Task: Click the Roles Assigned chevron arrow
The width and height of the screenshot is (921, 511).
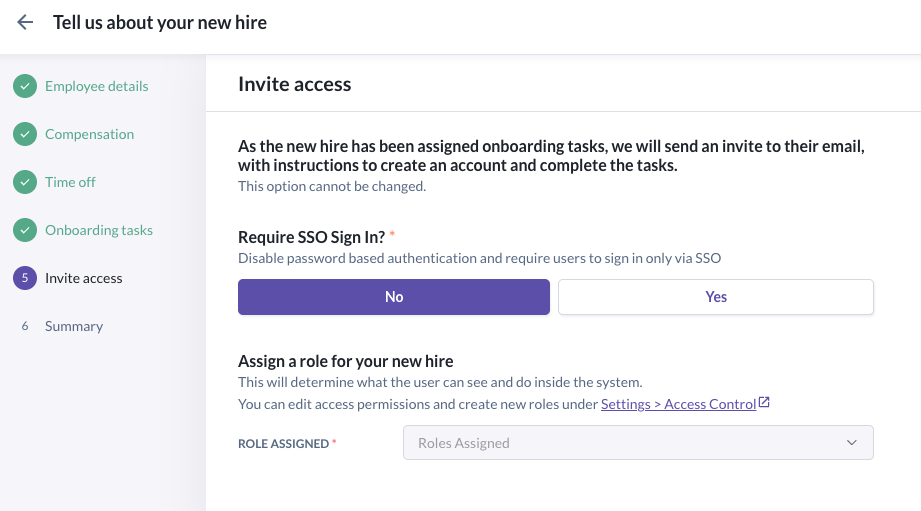Action: (x=852, y=443)
